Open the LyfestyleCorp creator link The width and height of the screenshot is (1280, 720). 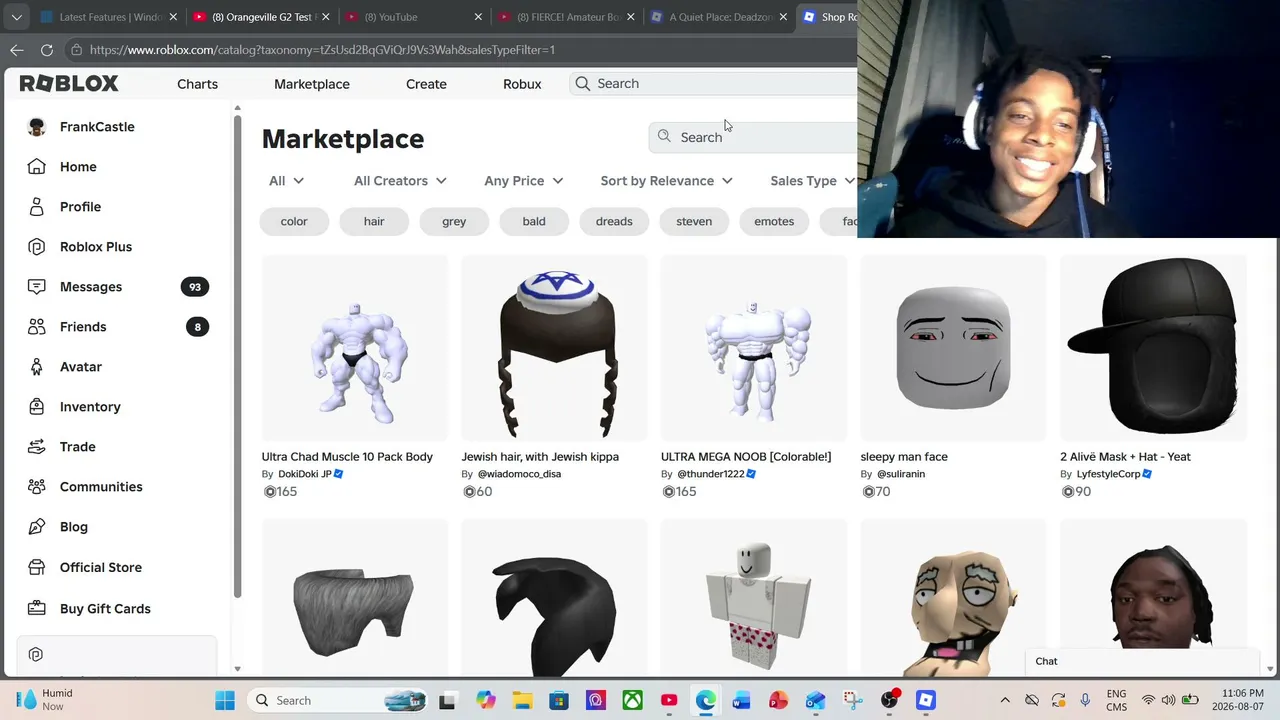tap(1108, 474)
